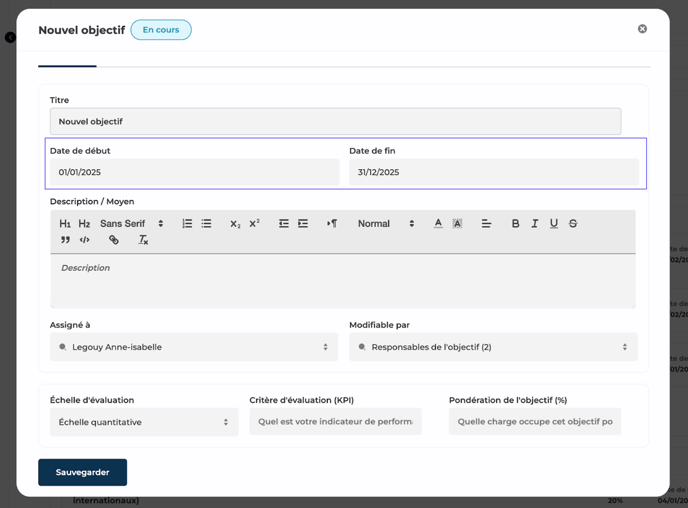
Task: Toggle bold formatting
Action: click(515, 224)
